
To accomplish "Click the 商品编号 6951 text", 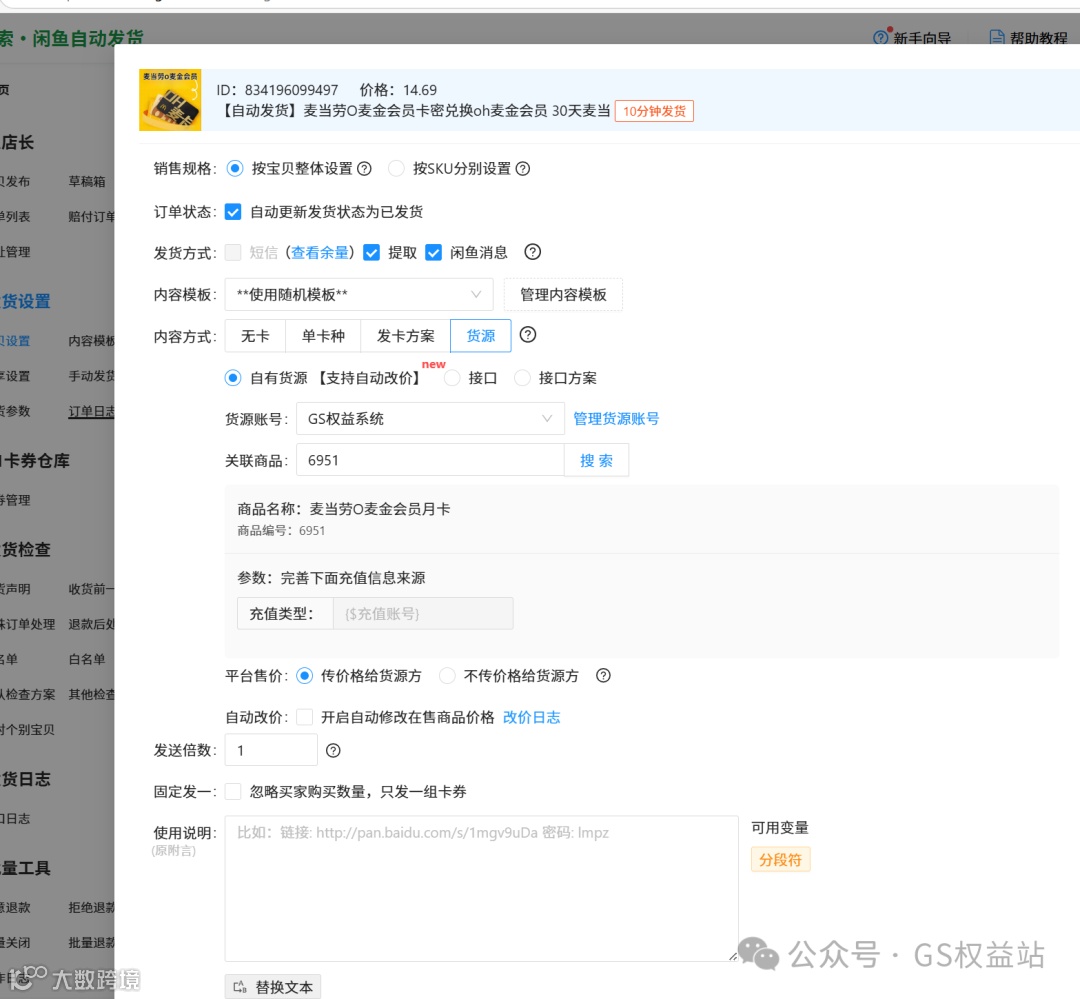I will click(281, 531).
